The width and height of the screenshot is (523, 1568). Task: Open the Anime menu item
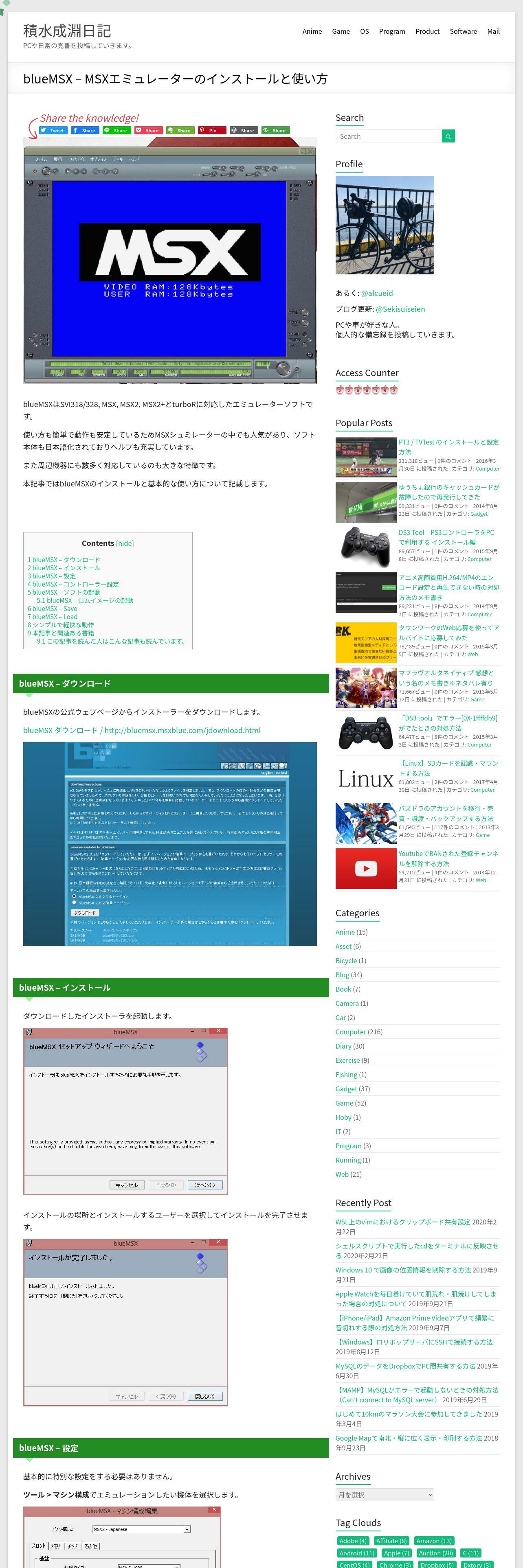[312, 32]
